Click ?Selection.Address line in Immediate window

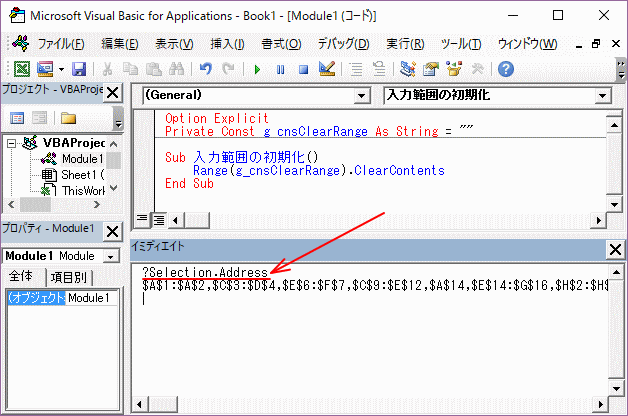click(x=205, y=273)
